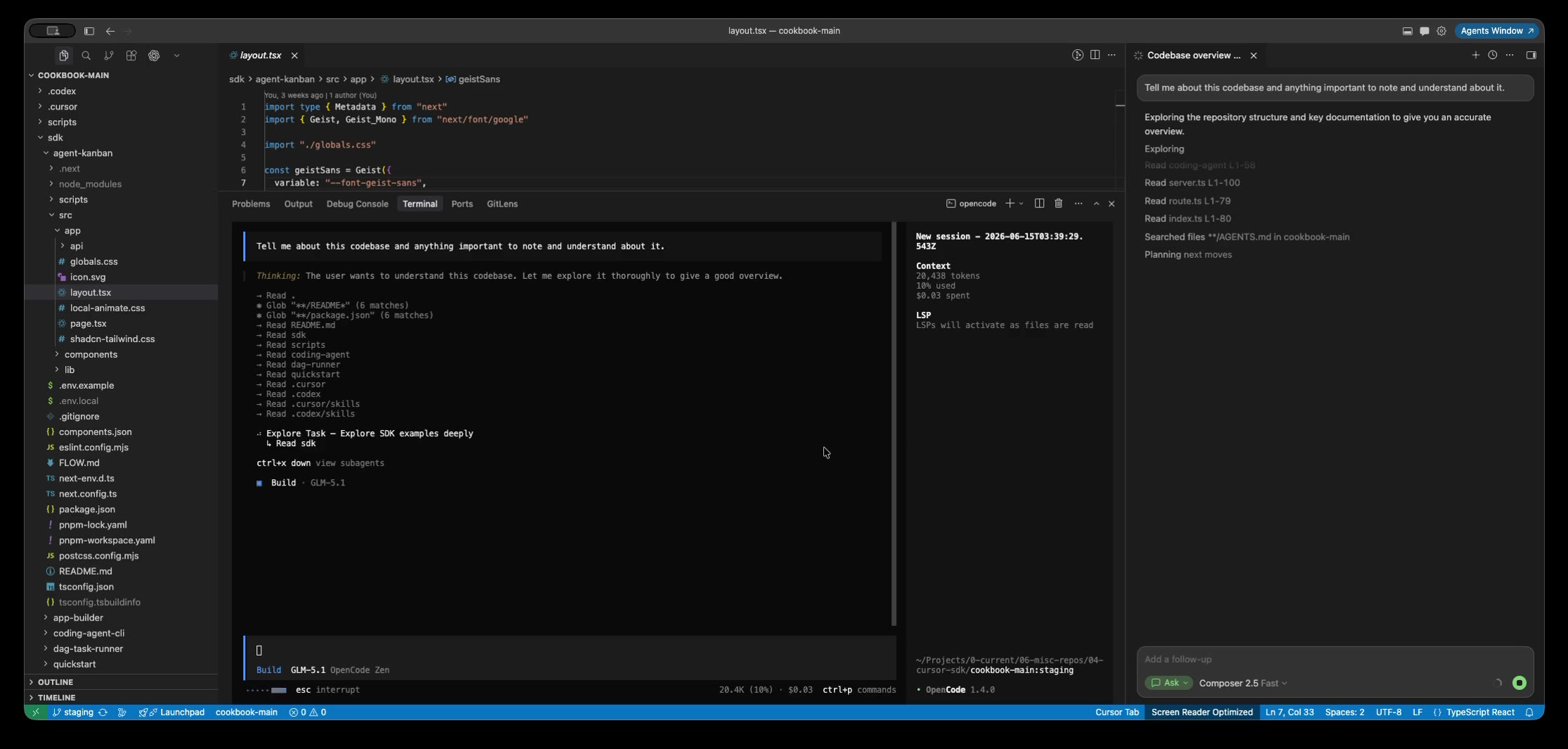The height and width of the screenshot is (749, 1568).
Task: Create a new terminal with plus
Action: 1010,204
